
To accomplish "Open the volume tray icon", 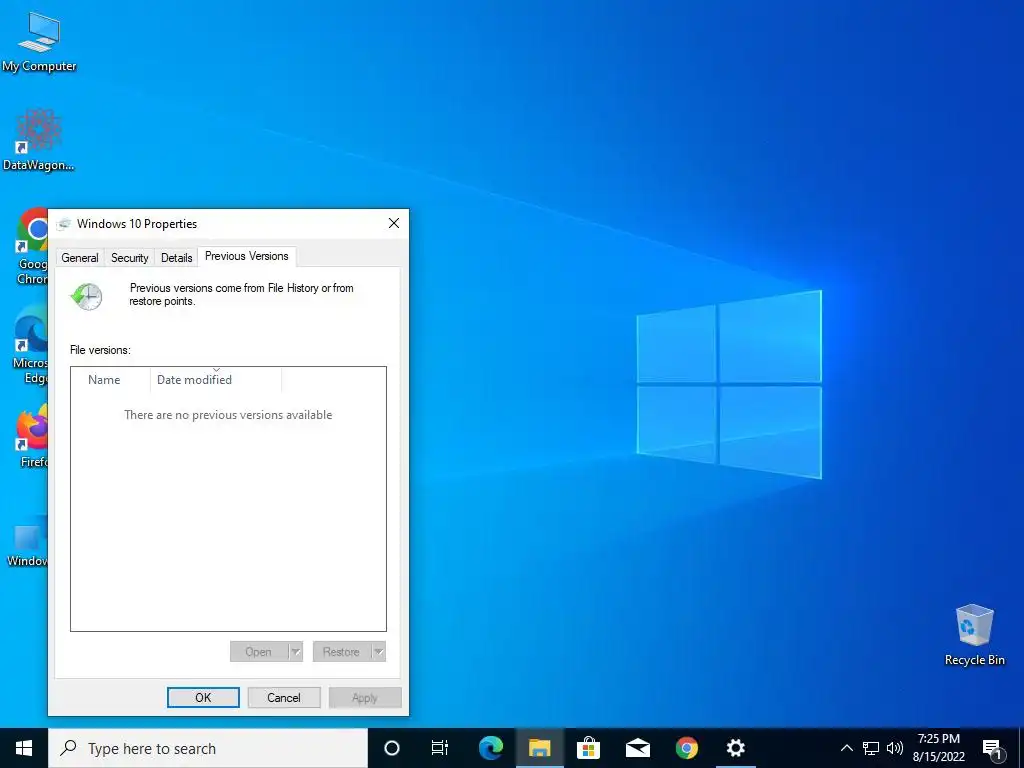I will pyautogui.click(x=895, y=748).
